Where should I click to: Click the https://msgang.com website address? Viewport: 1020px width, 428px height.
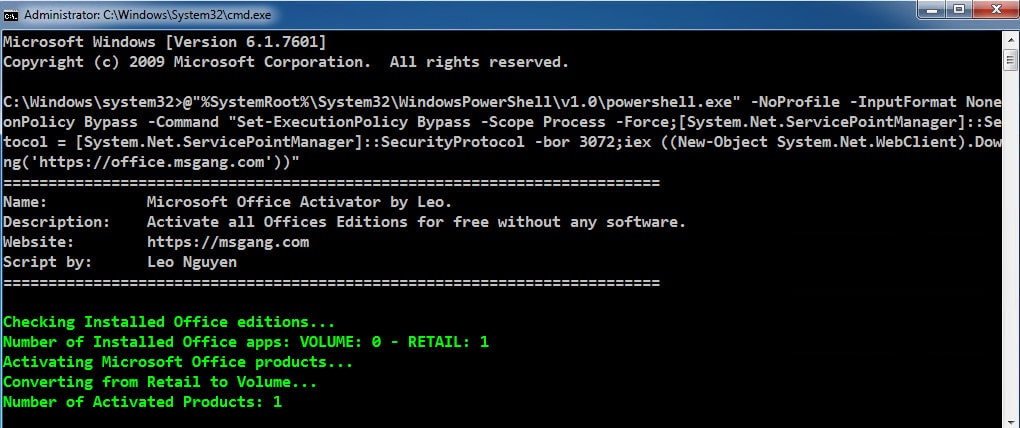[x=228, y=243]
